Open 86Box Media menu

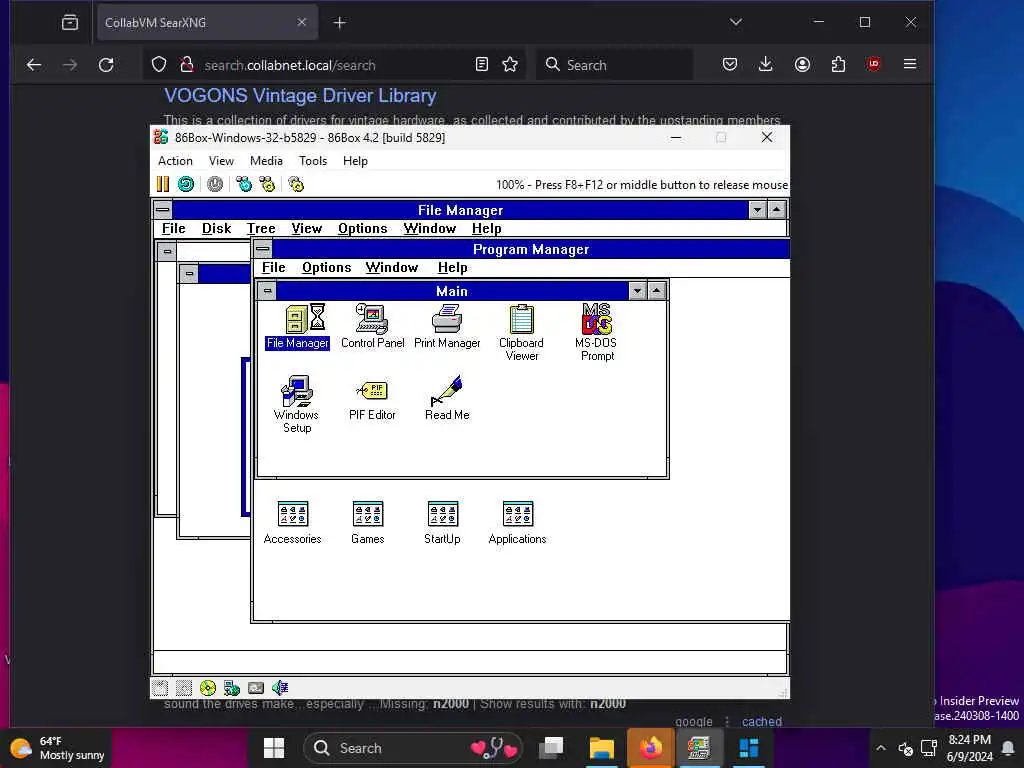click(266, 161)
